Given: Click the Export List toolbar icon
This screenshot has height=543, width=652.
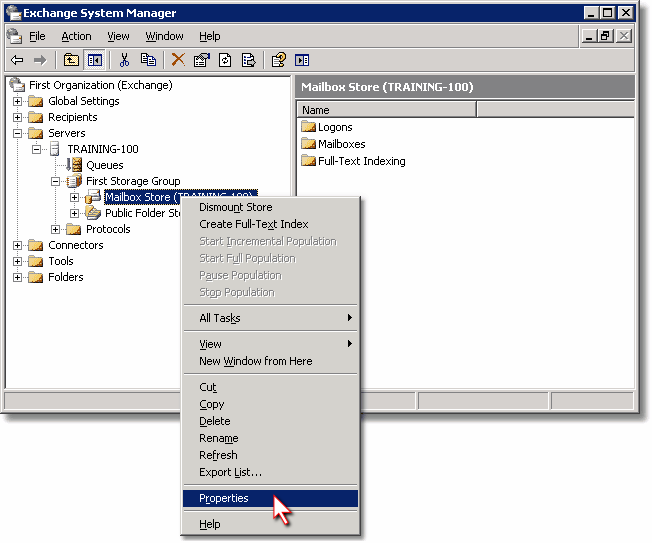Looking at the screenshot, I should click(x=249, y=60).
